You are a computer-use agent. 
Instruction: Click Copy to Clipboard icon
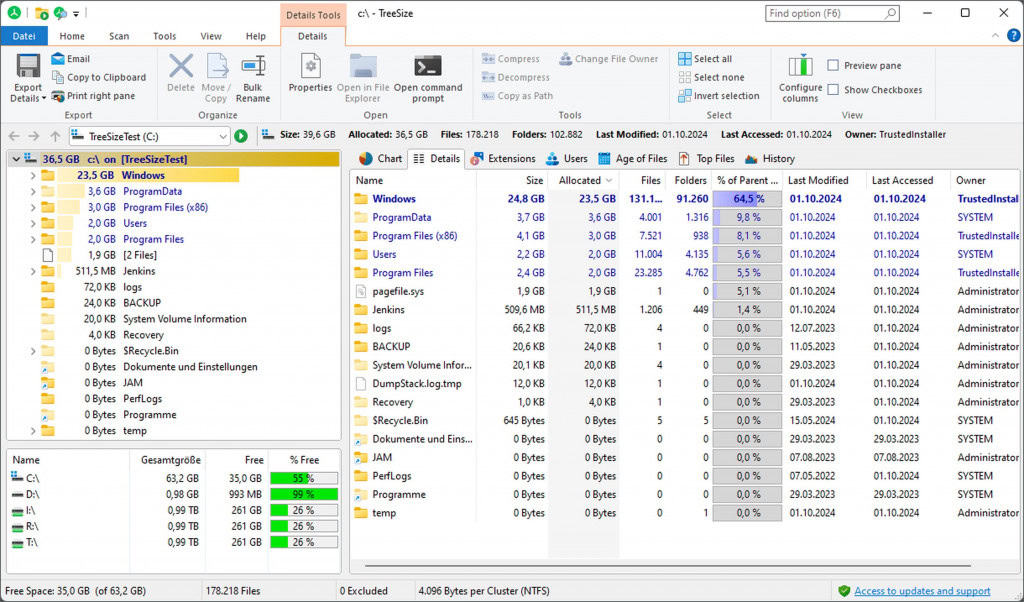58,77
